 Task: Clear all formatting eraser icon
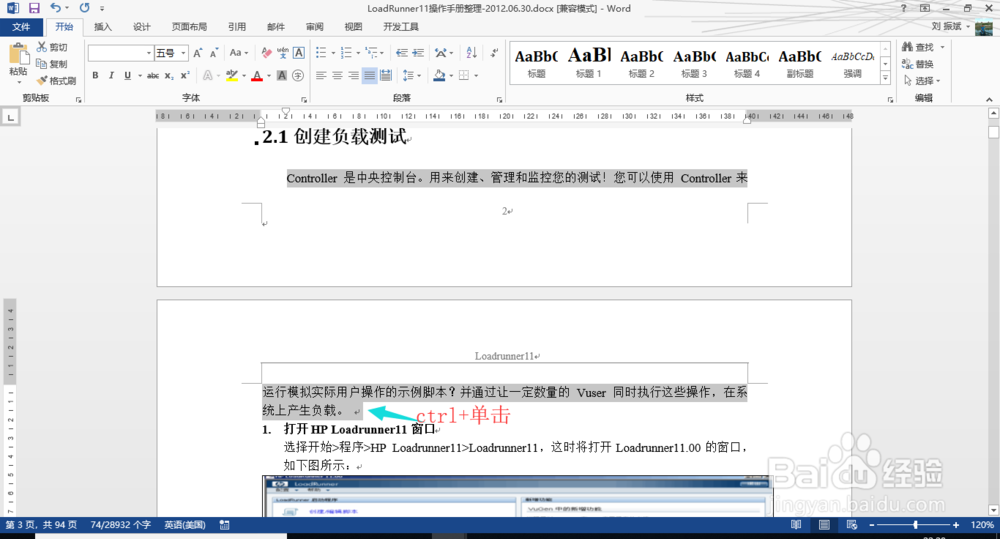click(266, 53)
